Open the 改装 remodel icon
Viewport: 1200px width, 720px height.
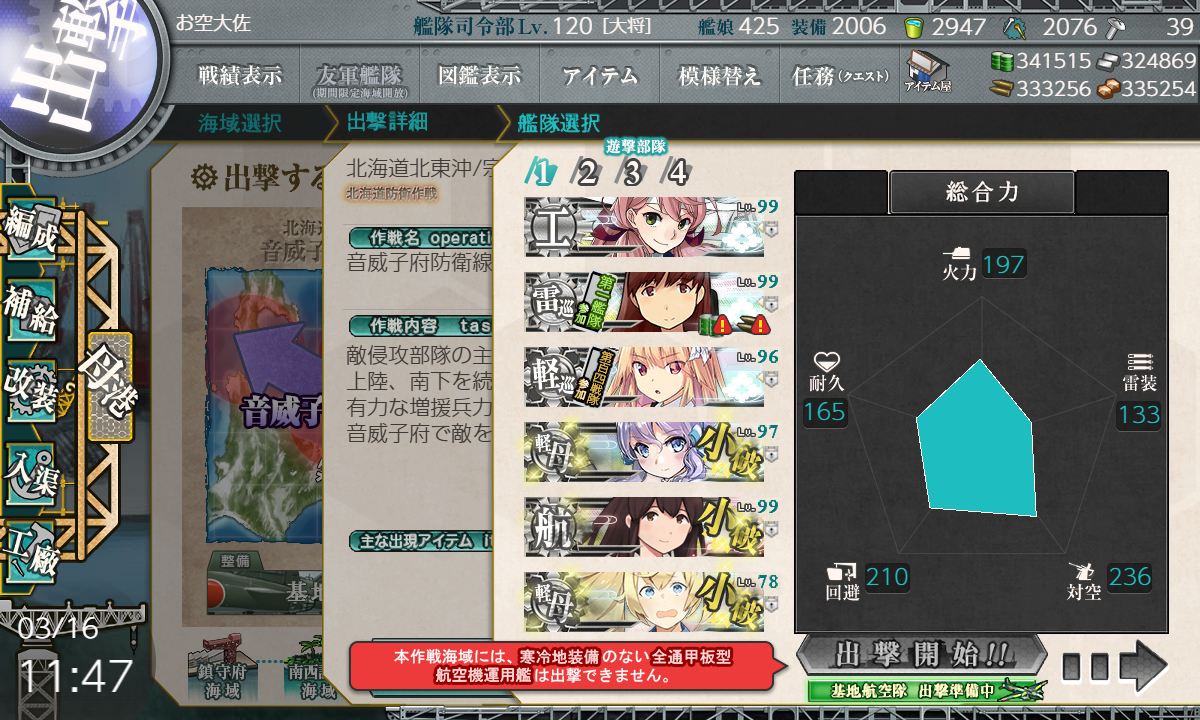32,390
